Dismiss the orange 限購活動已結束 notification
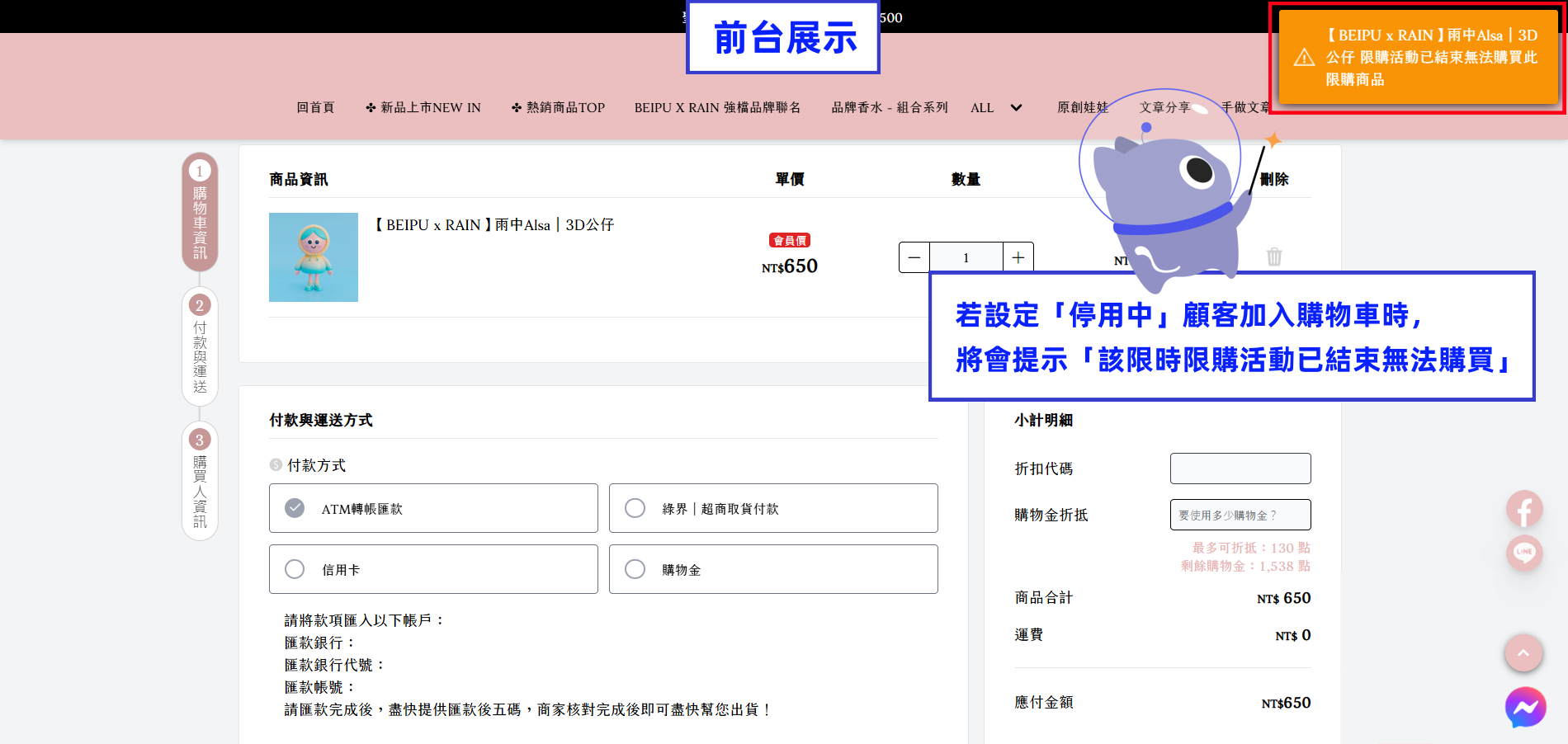Screen dimensions: 1568x744 (x=1418, y=57)
